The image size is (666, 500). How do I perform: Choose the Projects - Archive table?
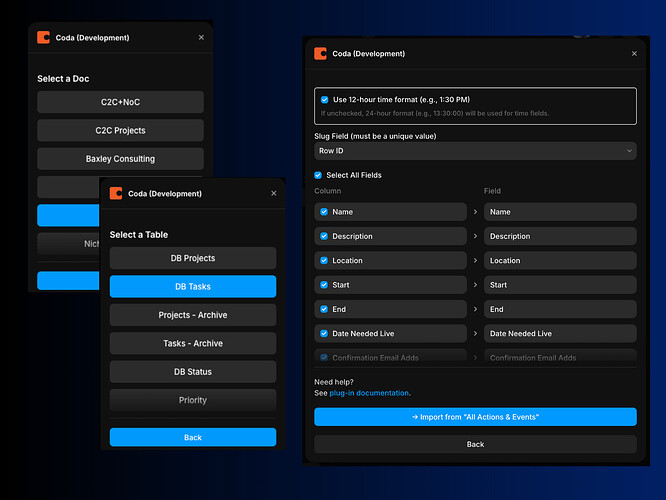pos(193,315)
